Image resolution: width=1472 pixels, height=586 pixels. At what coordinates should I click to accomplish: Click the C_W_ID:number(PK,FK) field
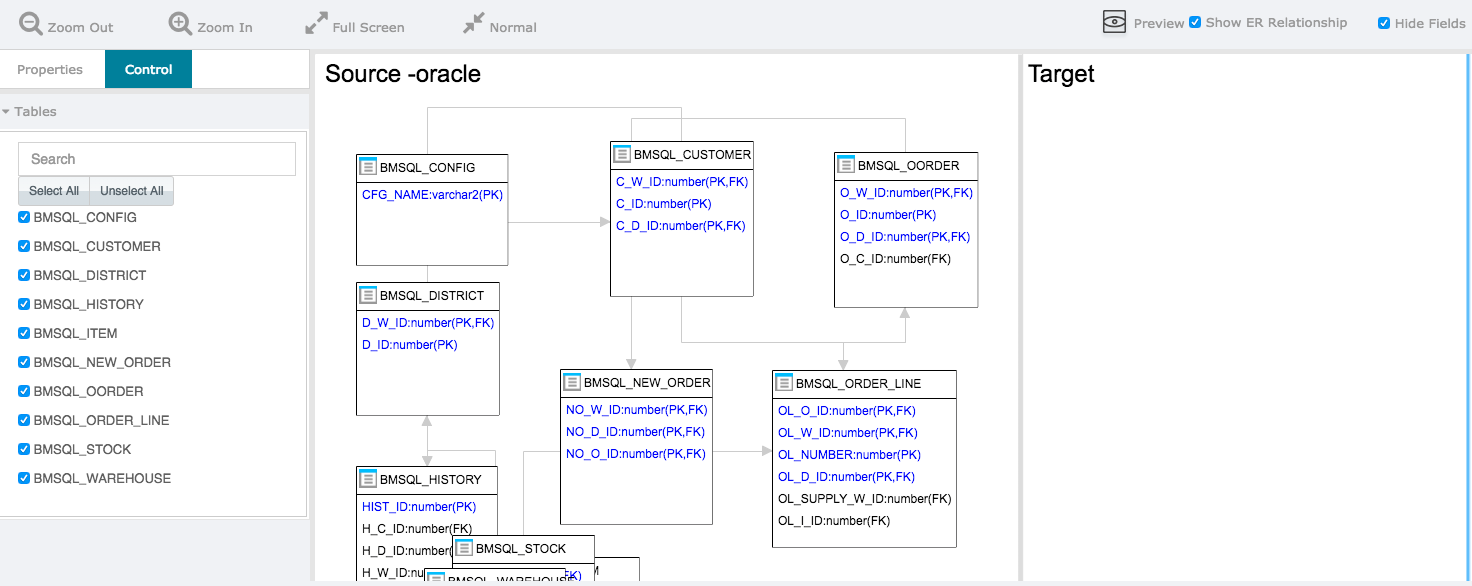[x=682, y=182]
